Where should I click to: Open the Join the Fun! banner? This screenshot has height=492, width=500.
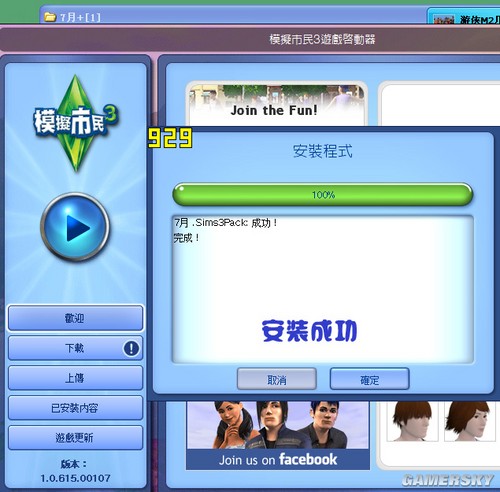coord(277,104)
